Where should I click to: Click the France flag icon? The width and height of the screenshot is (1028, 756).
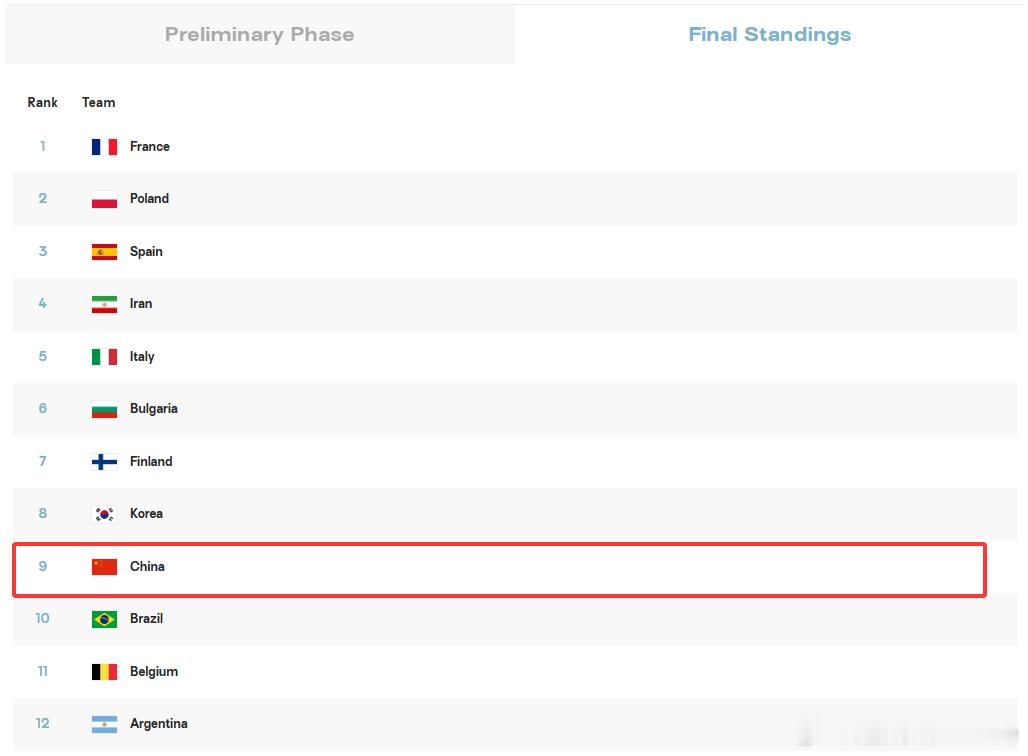click(104, 147)
